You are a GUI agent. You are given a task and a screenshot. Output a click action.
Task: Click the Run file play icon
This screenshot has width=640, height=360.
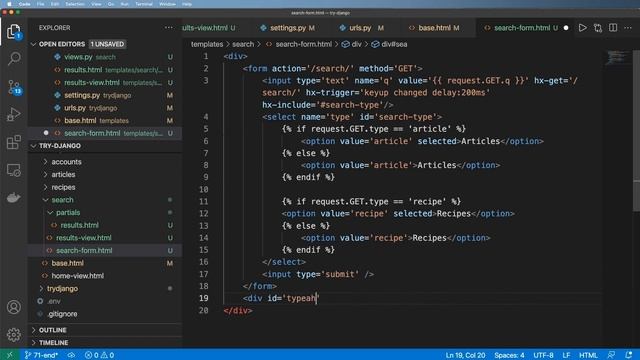(x=582, y=28)
